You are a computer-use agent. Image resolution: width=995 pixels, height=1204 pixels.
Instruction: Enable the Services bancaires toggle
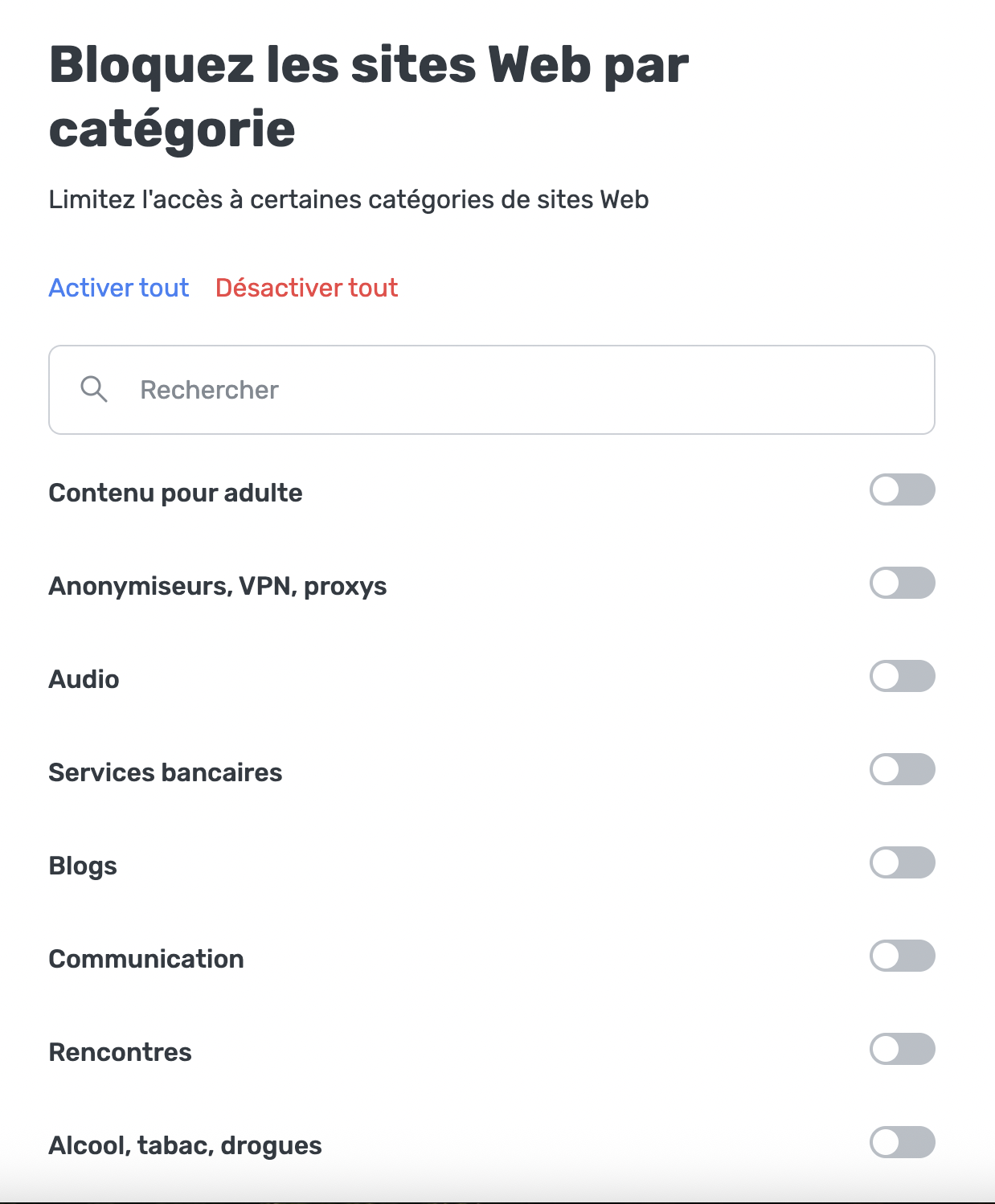coord(902,769)
